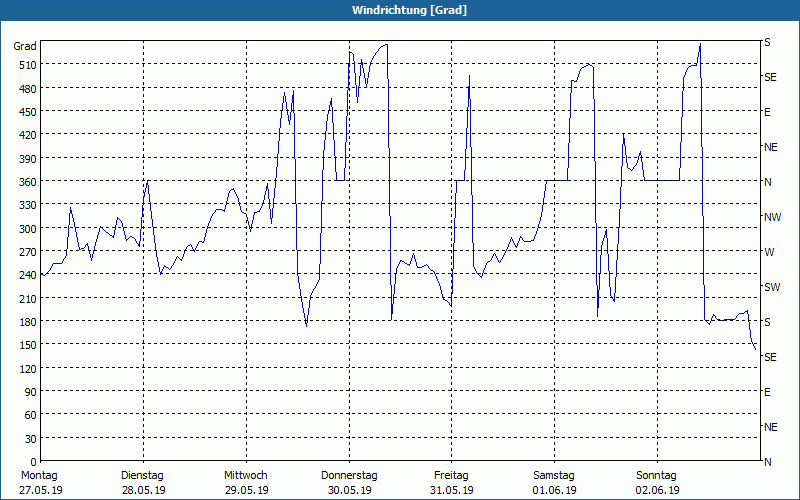Pick the 240 axis value
This screenshot has width=800, height=500.
(29, 276)
